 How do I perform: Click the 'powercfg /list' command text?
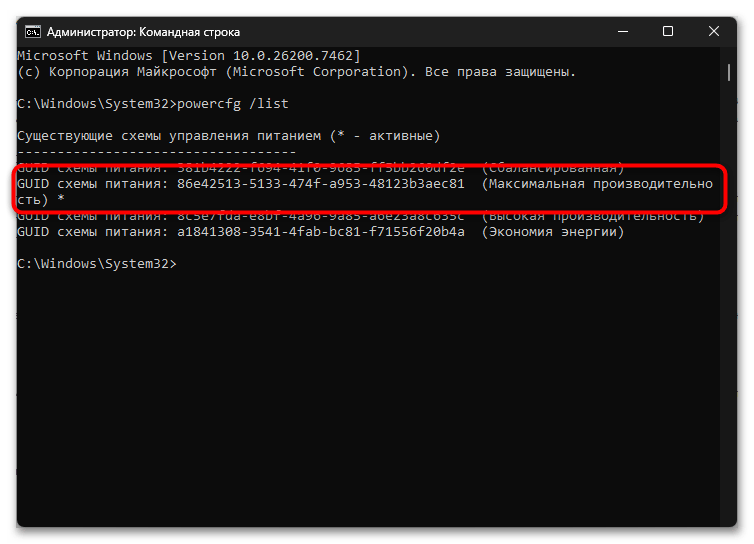[x=233, y=104]
